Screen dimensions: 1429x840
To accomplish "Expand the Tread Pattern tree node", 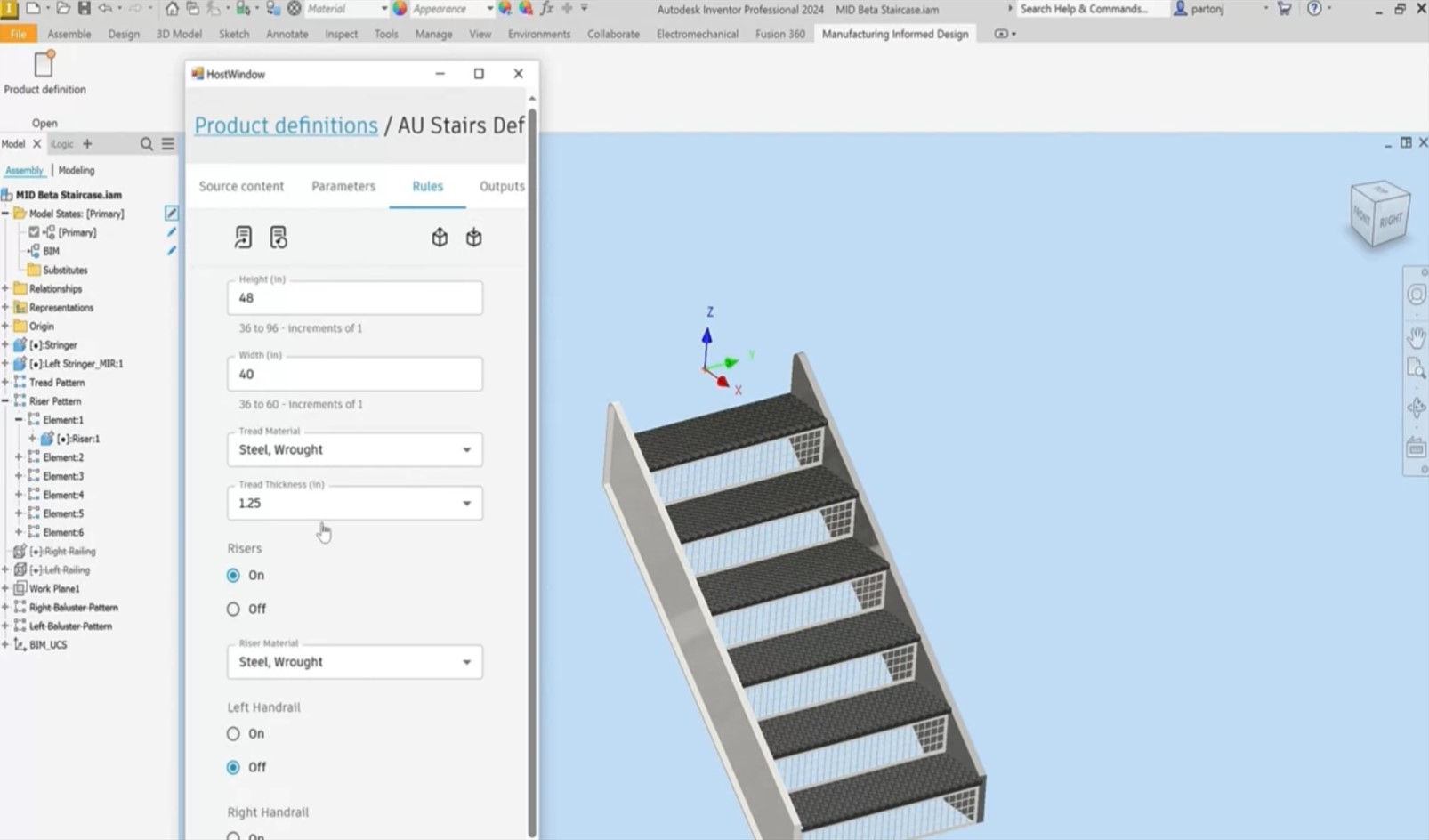I will tap(6, 383).
